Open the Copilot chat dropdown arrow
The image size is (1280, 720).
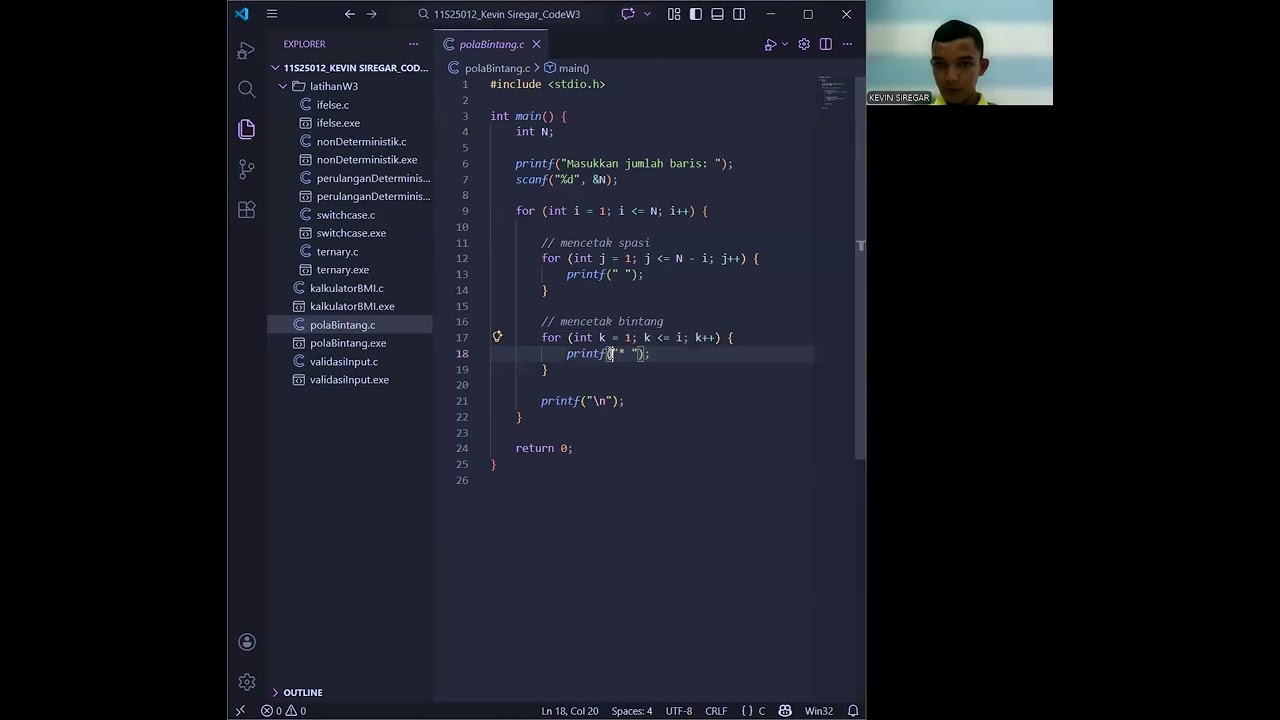click(x=647, y=14)
